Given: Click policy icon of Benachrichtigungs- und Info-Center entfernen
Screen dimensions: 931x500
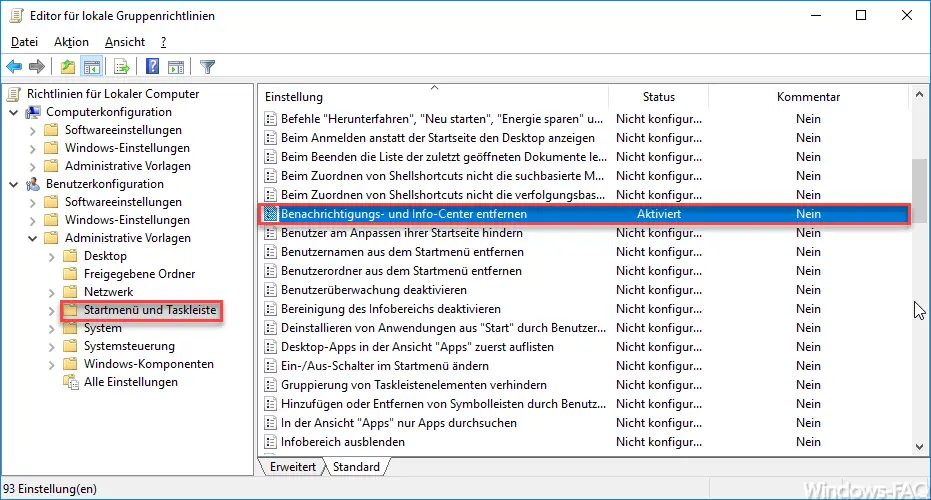Looking at the screenshot, I should coord(271,214).
